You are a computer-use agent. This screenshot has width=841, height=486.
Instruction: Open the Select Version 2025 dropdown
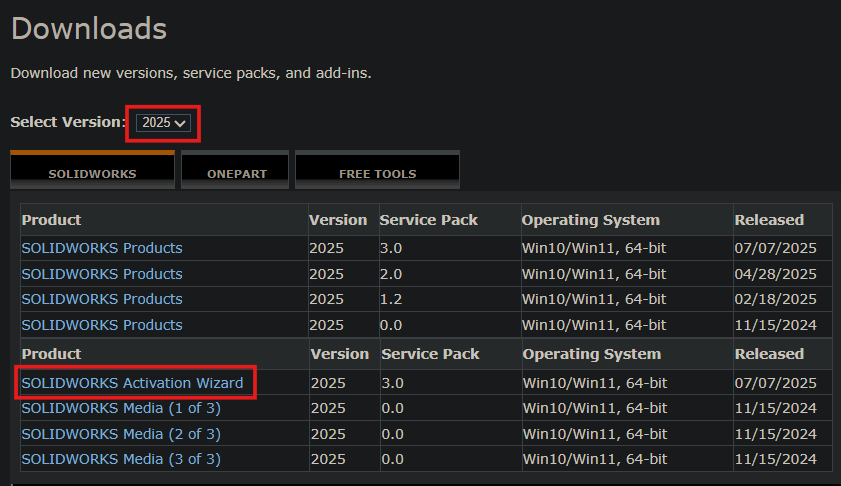tap(163, 123)
